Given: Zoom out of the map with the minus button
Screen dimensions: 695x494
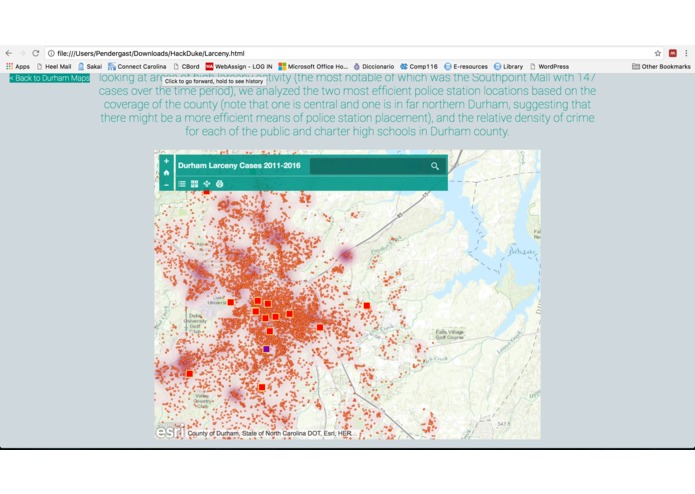Looking at the screenshot, I should point(166,185).
